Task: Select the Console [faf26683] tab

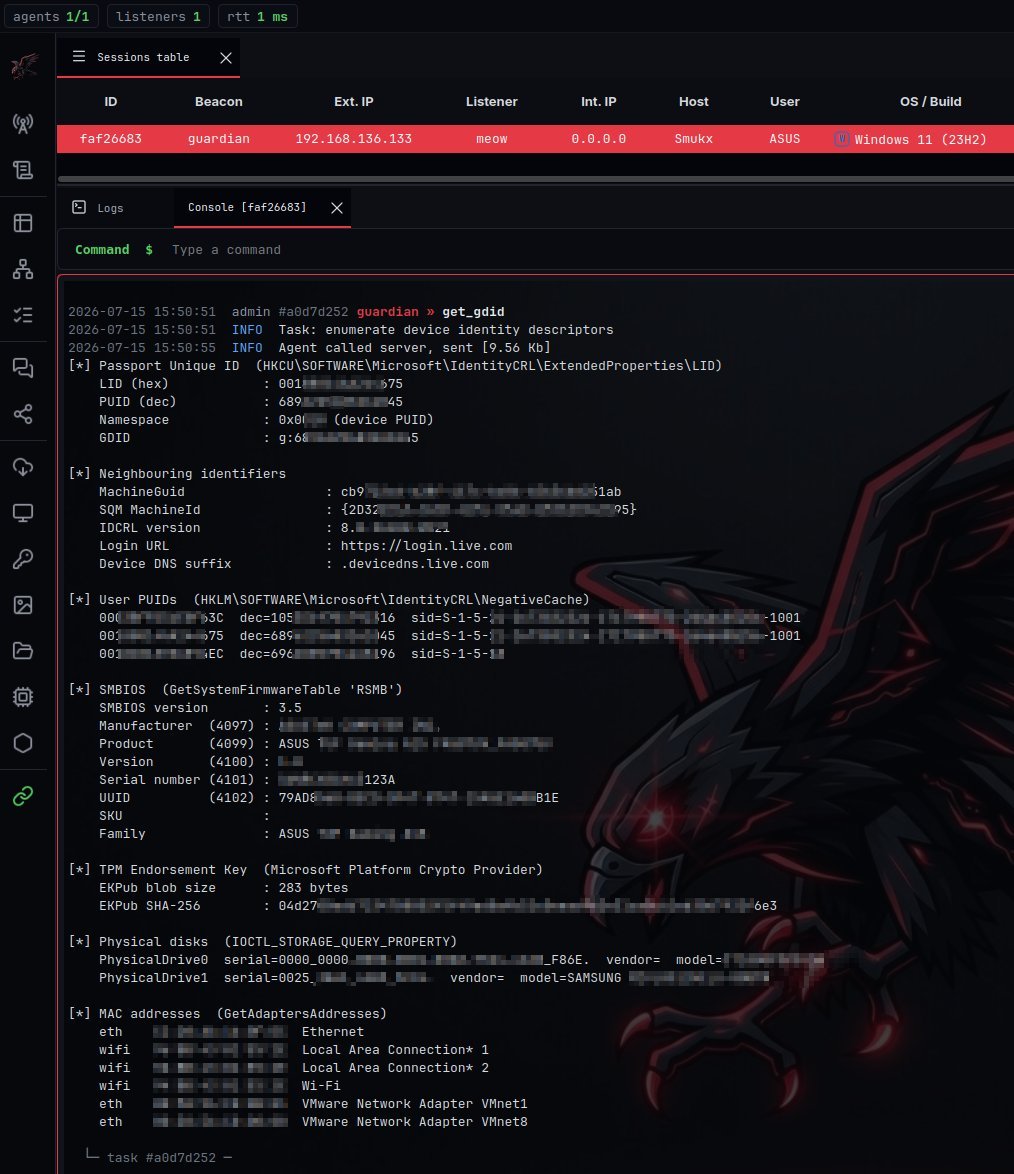Action: pos(247,207)
